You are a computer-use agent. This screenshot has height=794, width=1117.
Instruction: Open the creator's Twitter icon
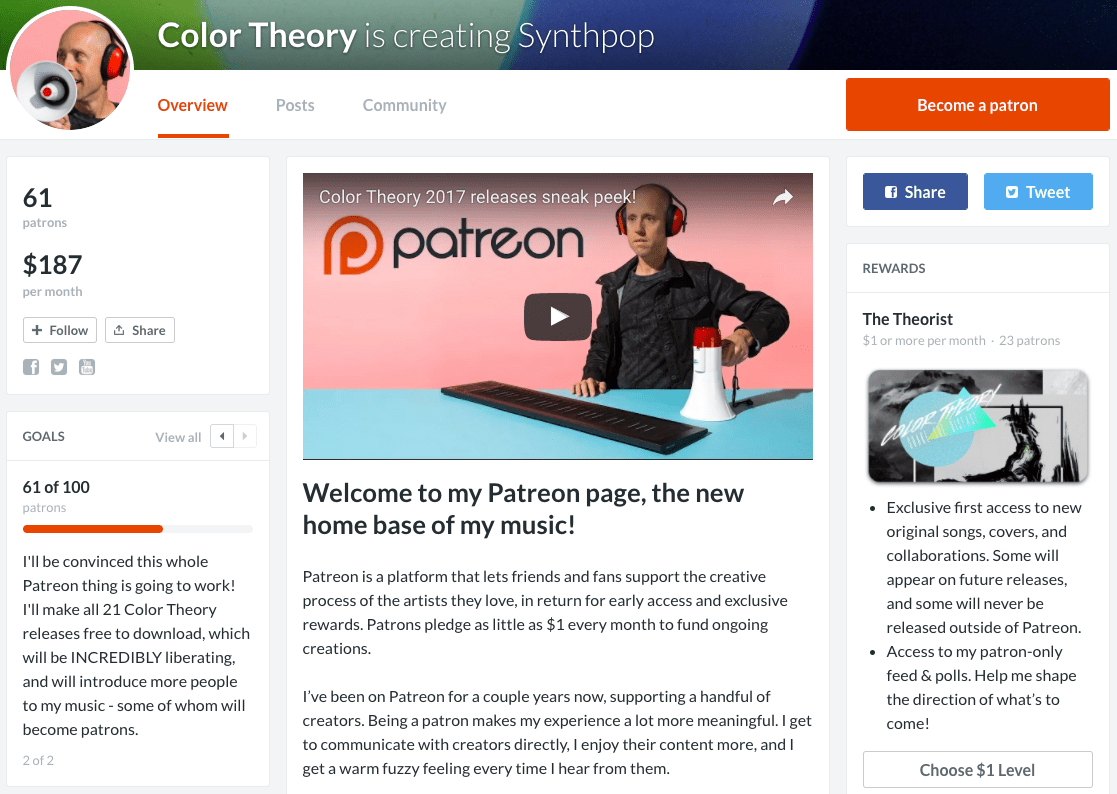tap(59, 367)
